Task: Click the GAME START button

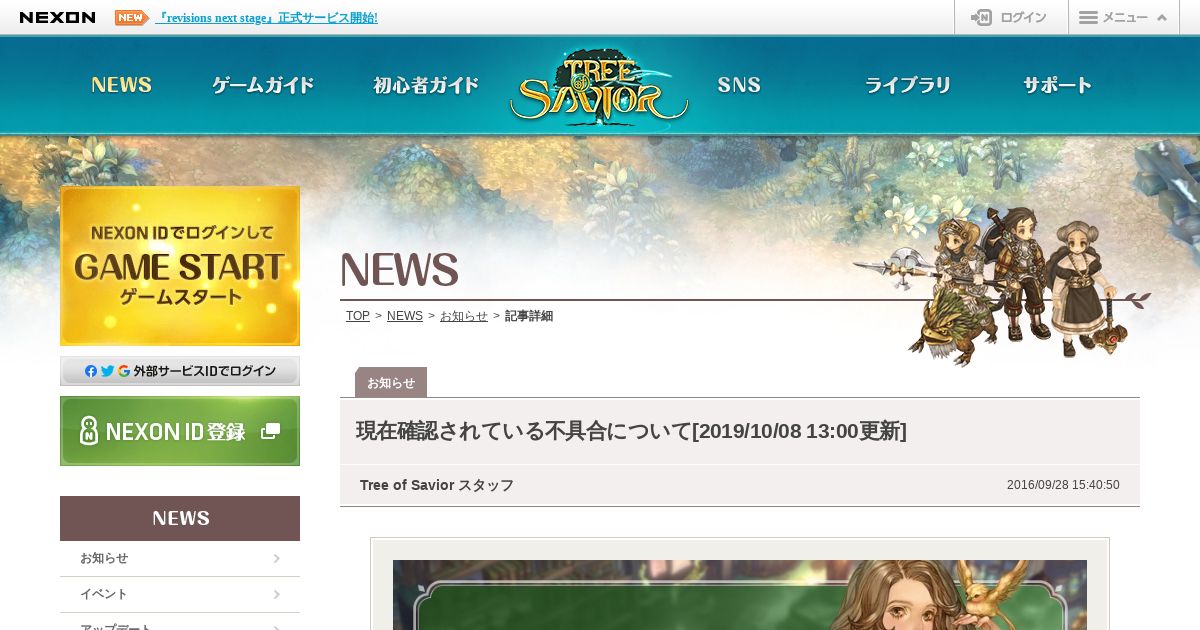Action: 180,266
